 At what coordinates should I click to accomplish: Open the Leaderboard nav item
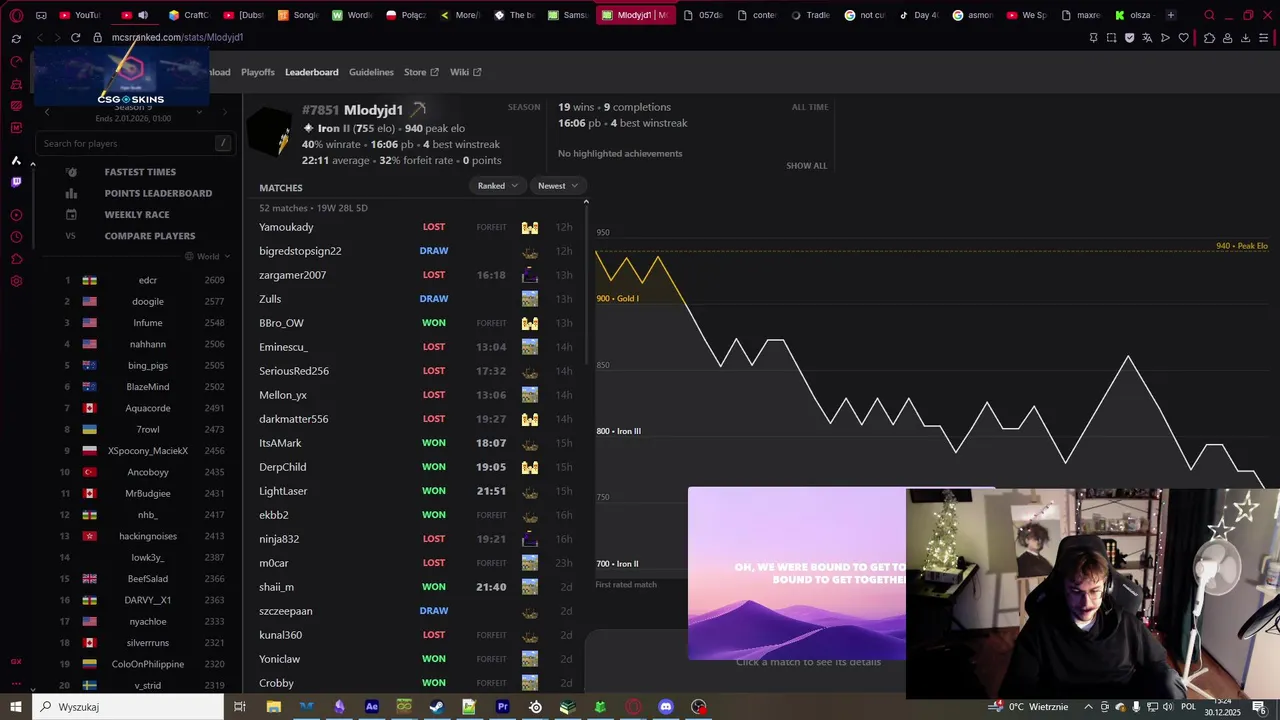312,72
